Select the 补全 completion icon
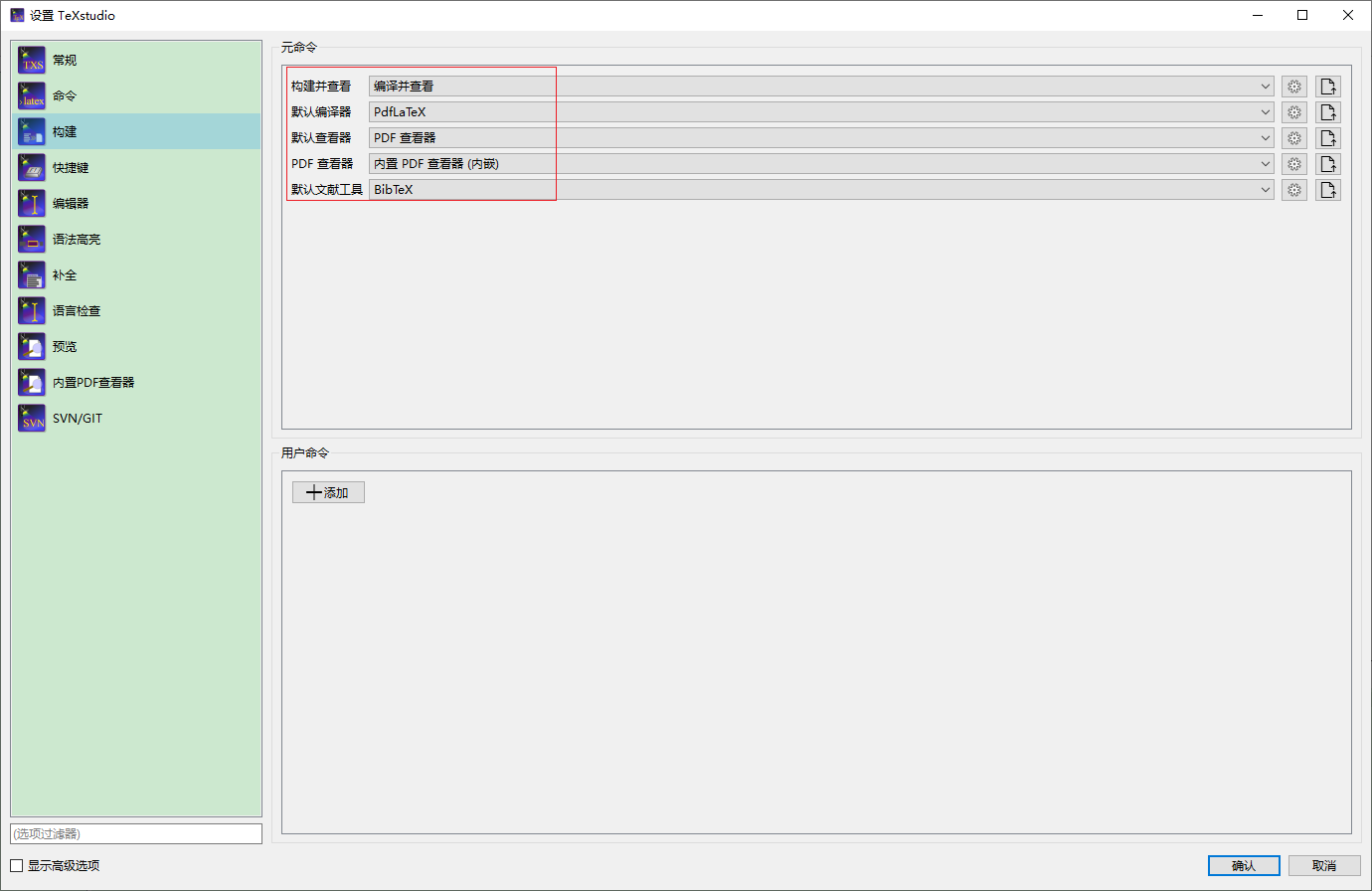Image resolution: width=1372 pixels, height=891 pixels. coord(32,275)
